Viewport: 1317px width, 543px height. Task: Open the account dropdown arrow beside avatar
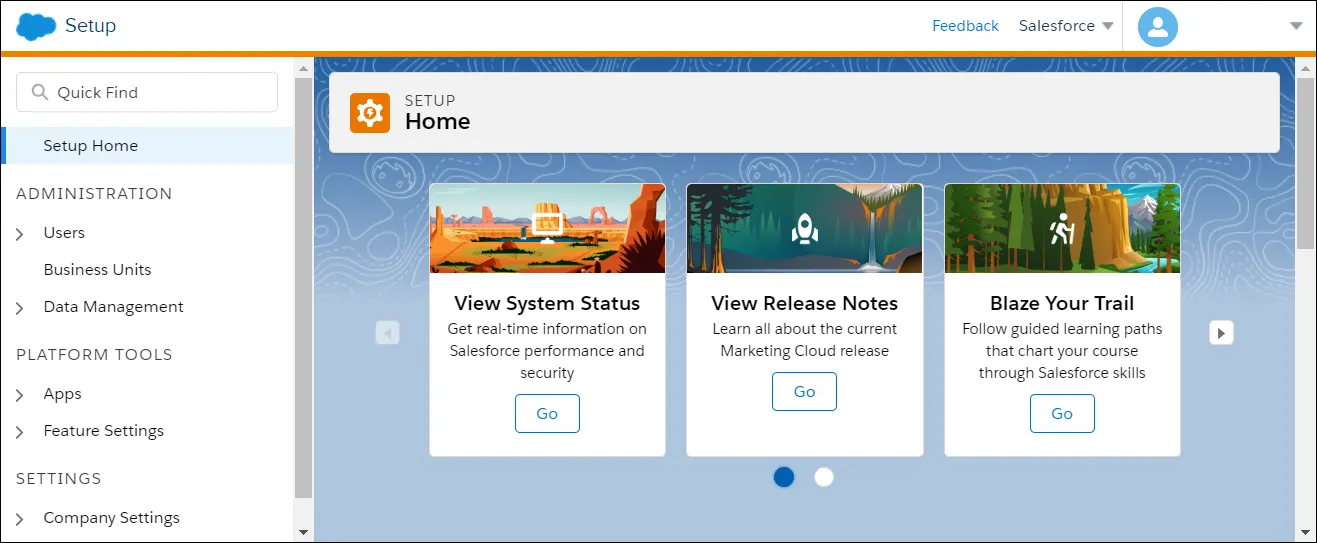pyautogui.click(x=1296, y=27)
